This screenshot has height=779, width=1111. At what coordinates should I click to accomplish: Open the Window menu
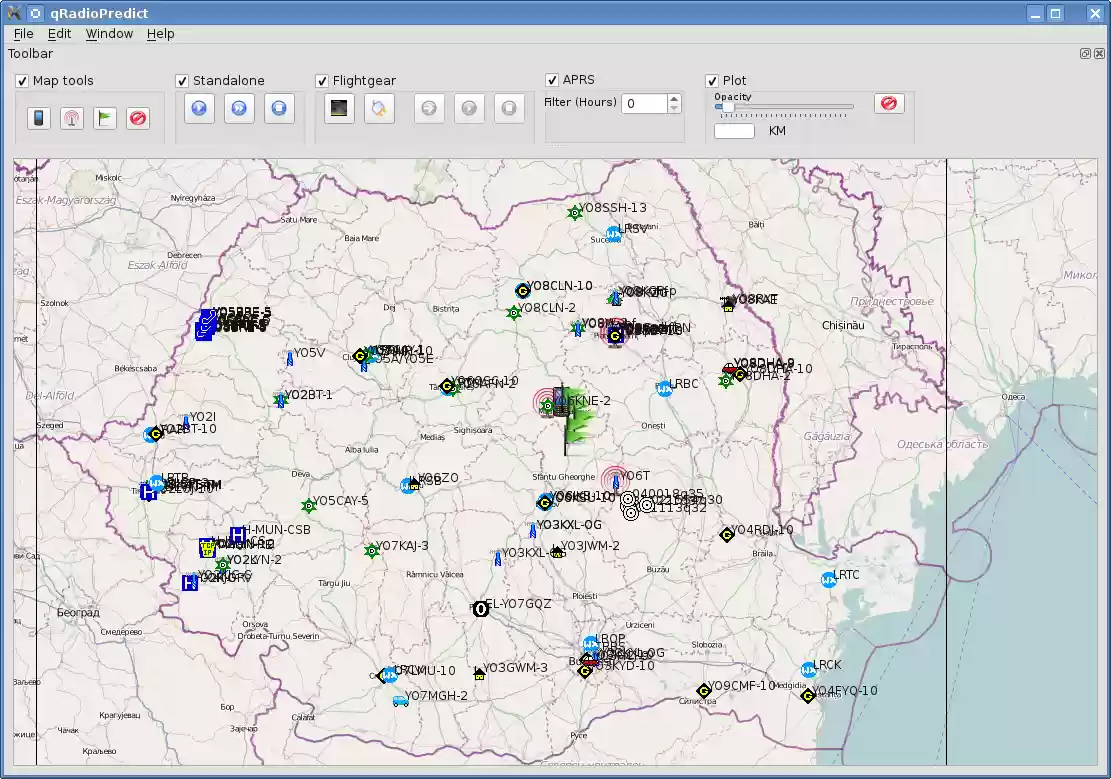pos(109,33)
